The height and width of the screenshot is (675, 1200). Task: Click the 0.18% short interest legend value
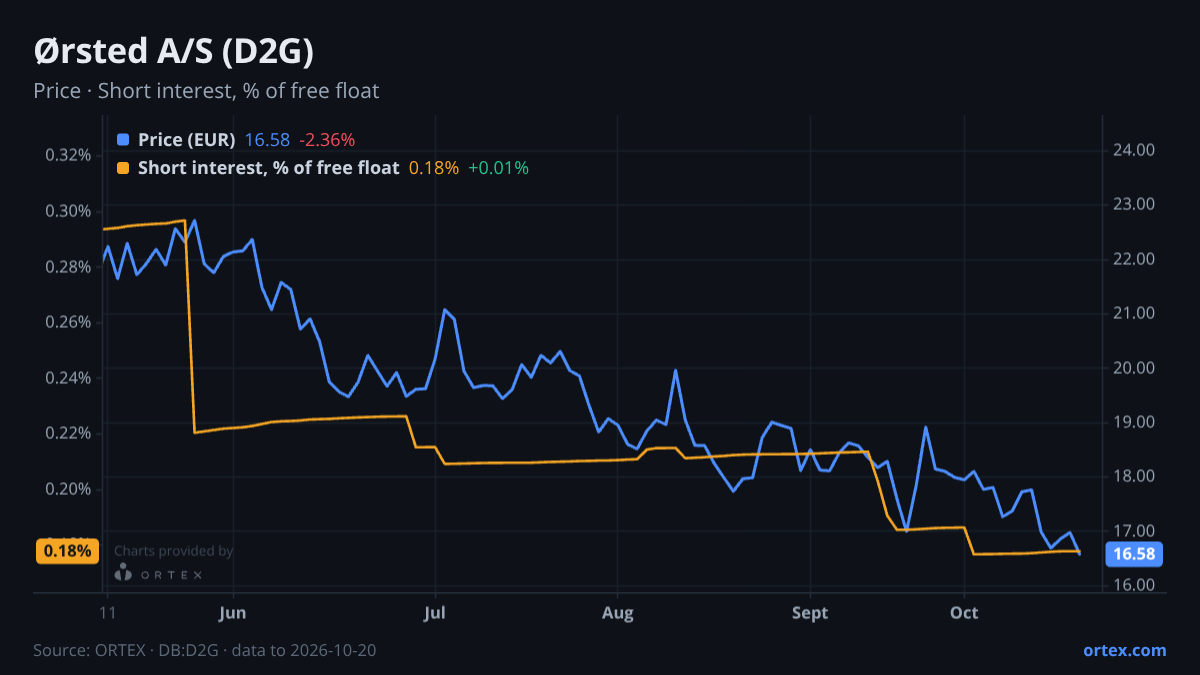pos(434,168)
